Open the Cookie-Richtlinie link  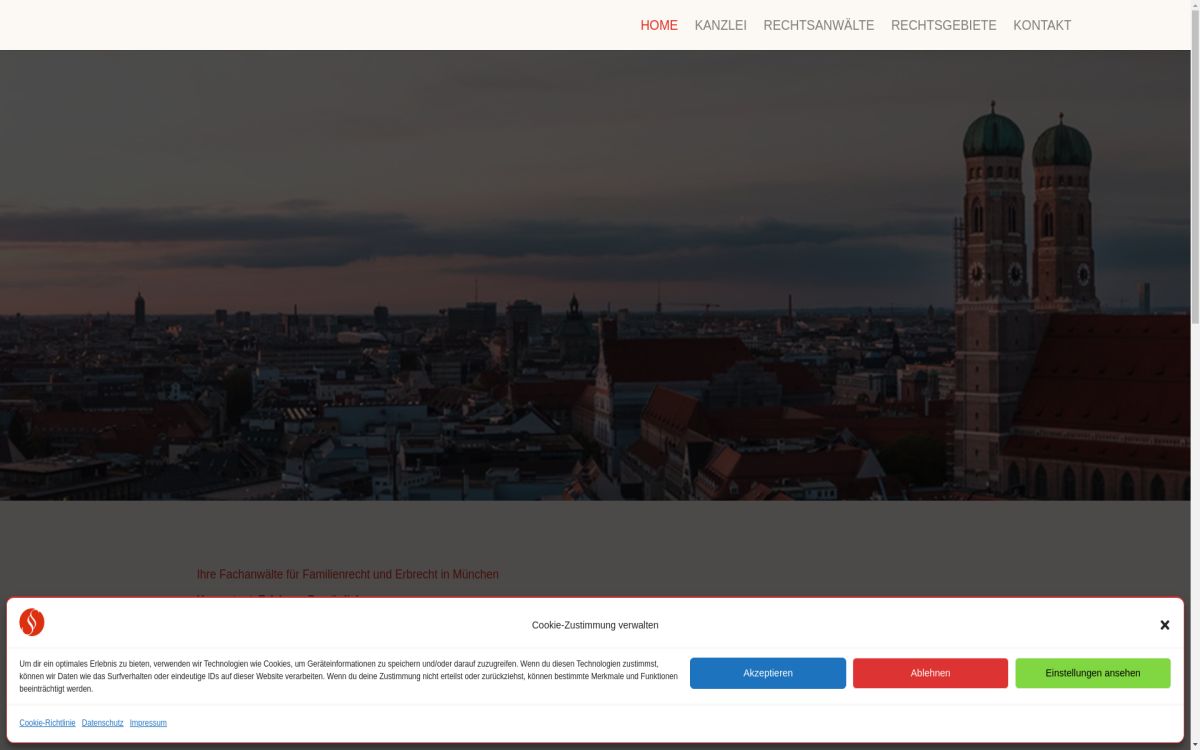click(x=47, y=722)
